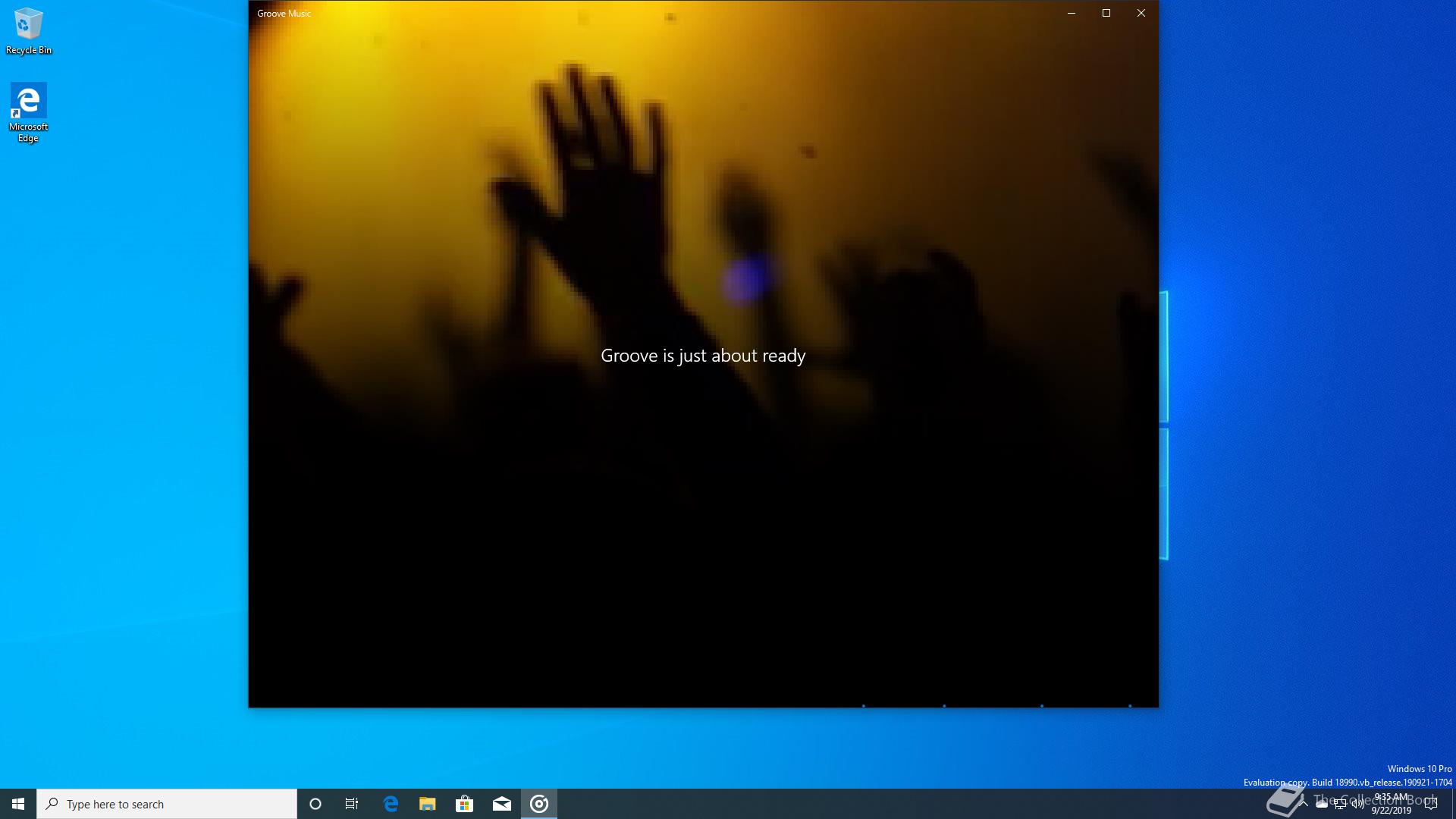Screen dimensions: 1456x819
Task: Open File Explorer from the taskbar
Action: (428, 804)
